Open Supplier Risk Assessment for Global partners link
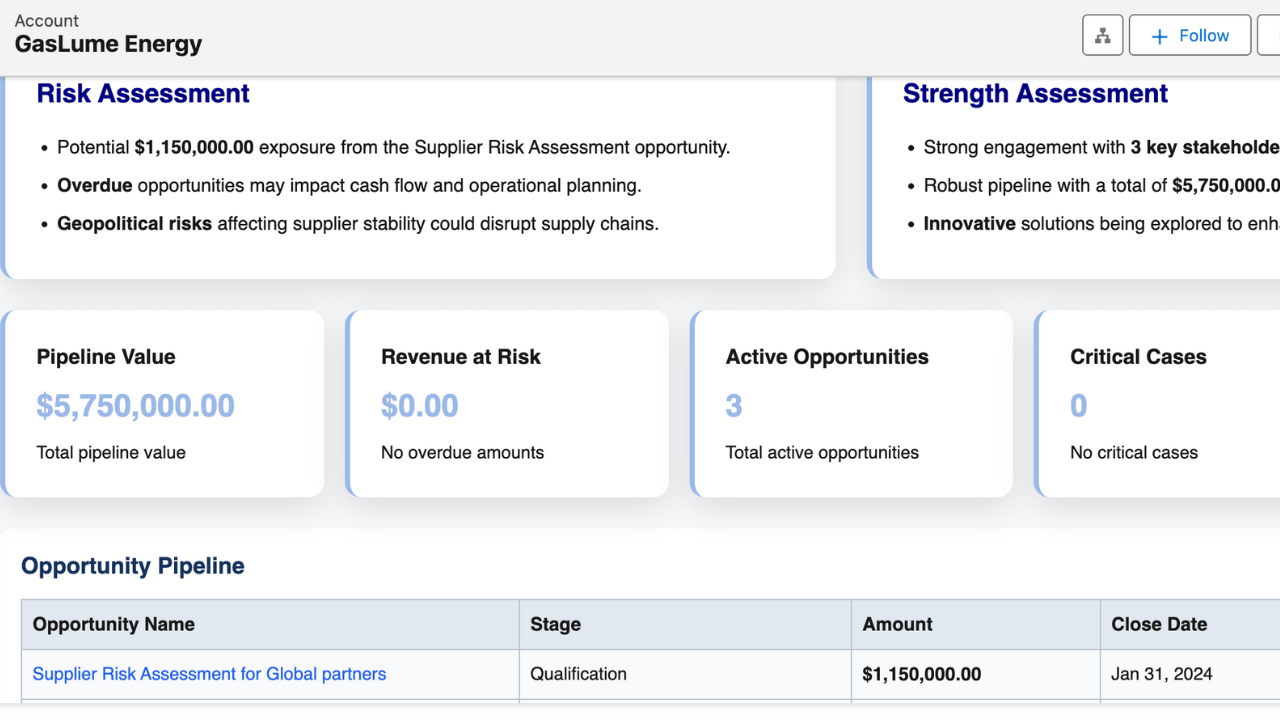 pos(209,674)
